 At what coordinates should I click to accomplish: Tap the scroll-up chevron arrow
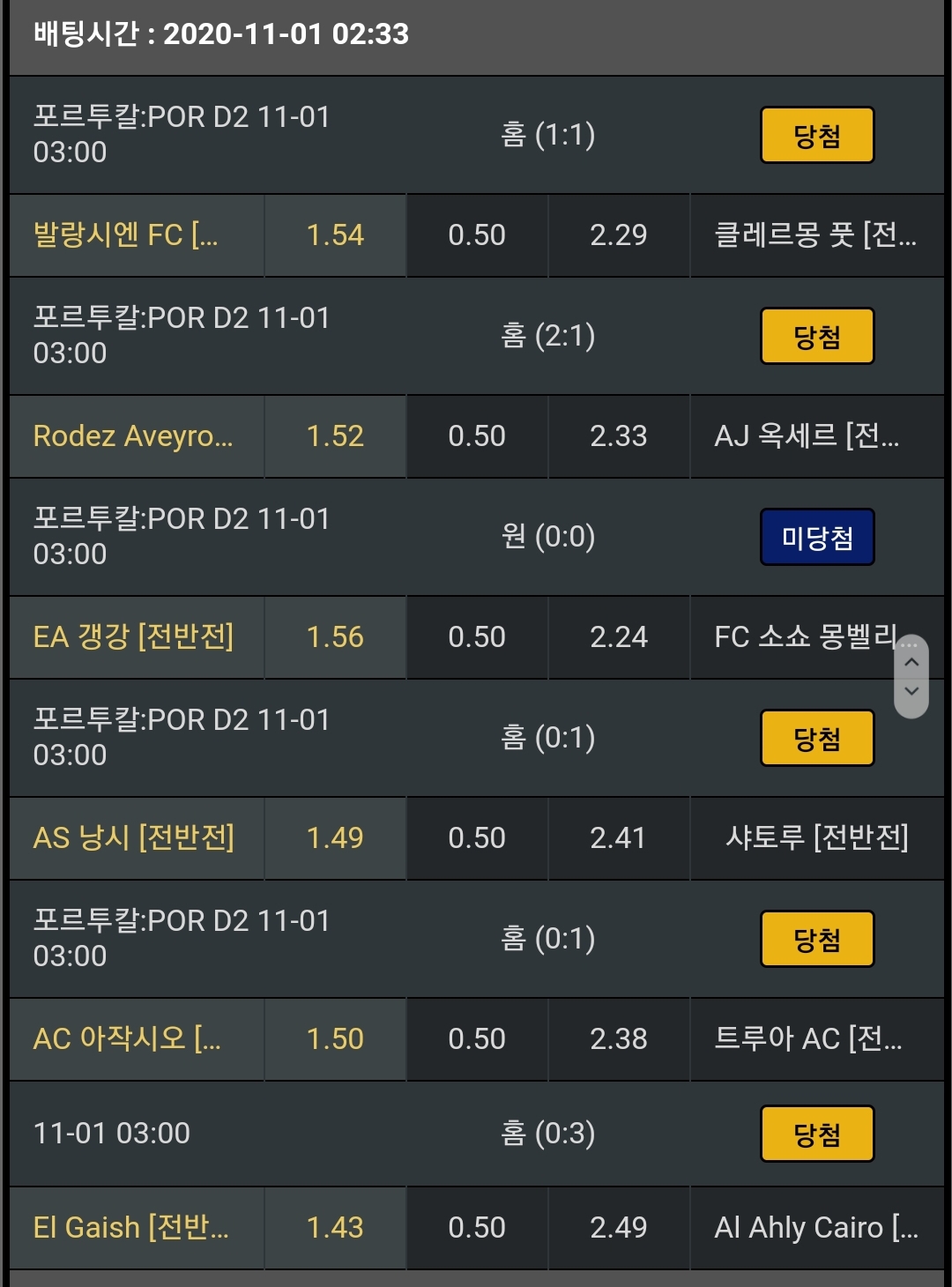coord(911,661)
